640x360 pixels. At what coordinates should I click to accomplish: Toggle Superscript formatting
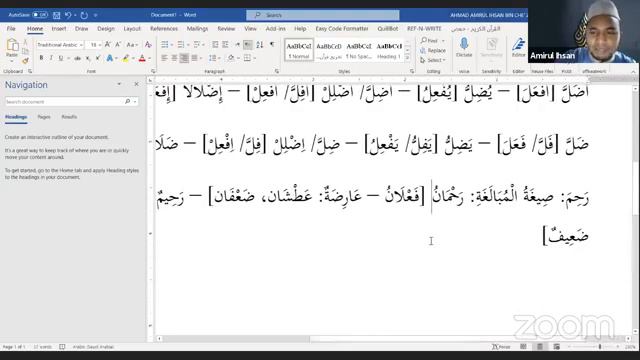98,58
